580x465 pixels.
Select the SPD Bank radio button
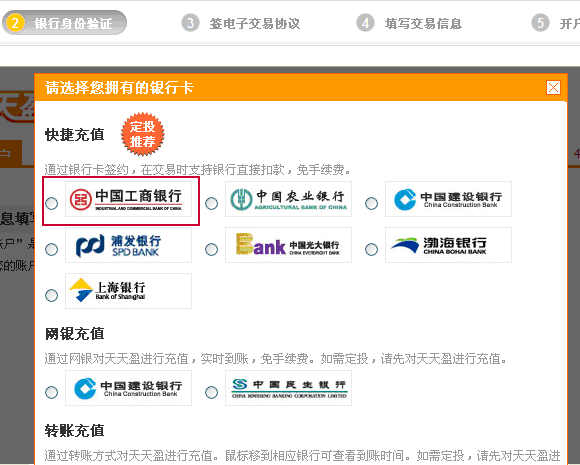tap(51, 249)
